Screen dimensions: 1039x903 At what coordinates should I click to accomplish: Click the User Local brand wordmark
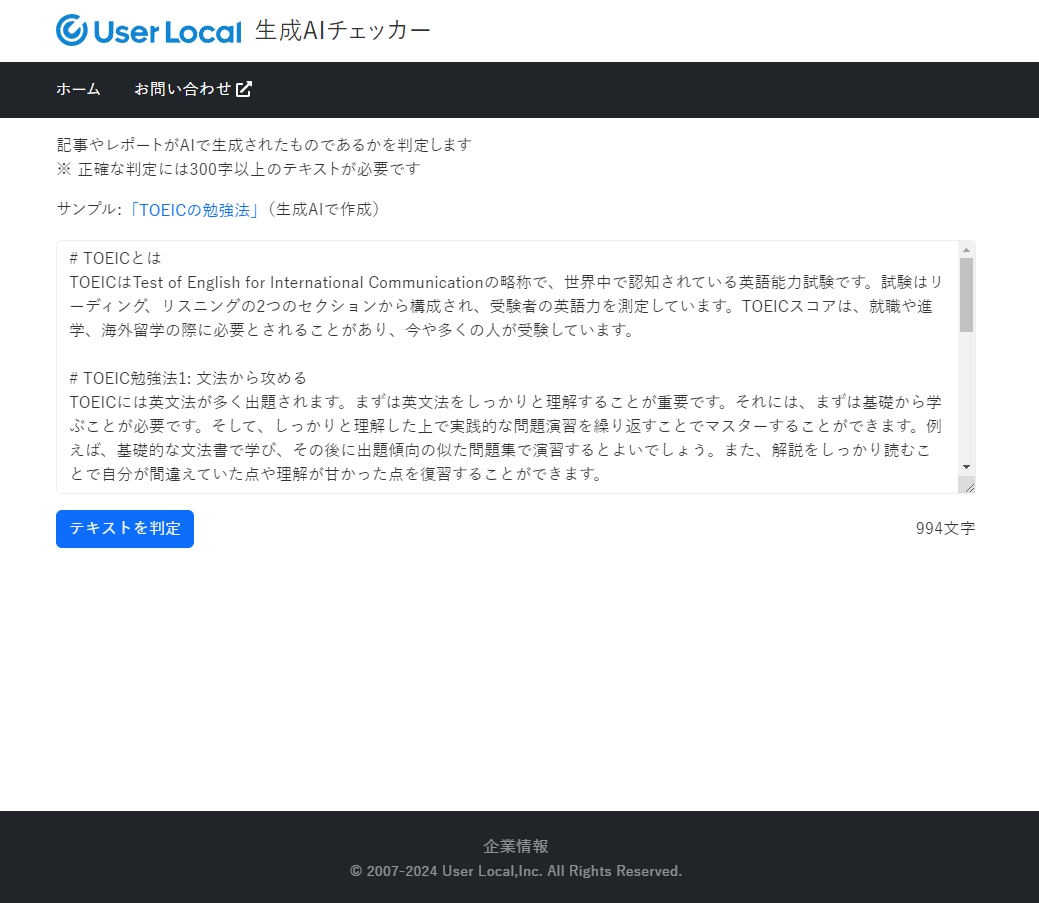point(168,32)
